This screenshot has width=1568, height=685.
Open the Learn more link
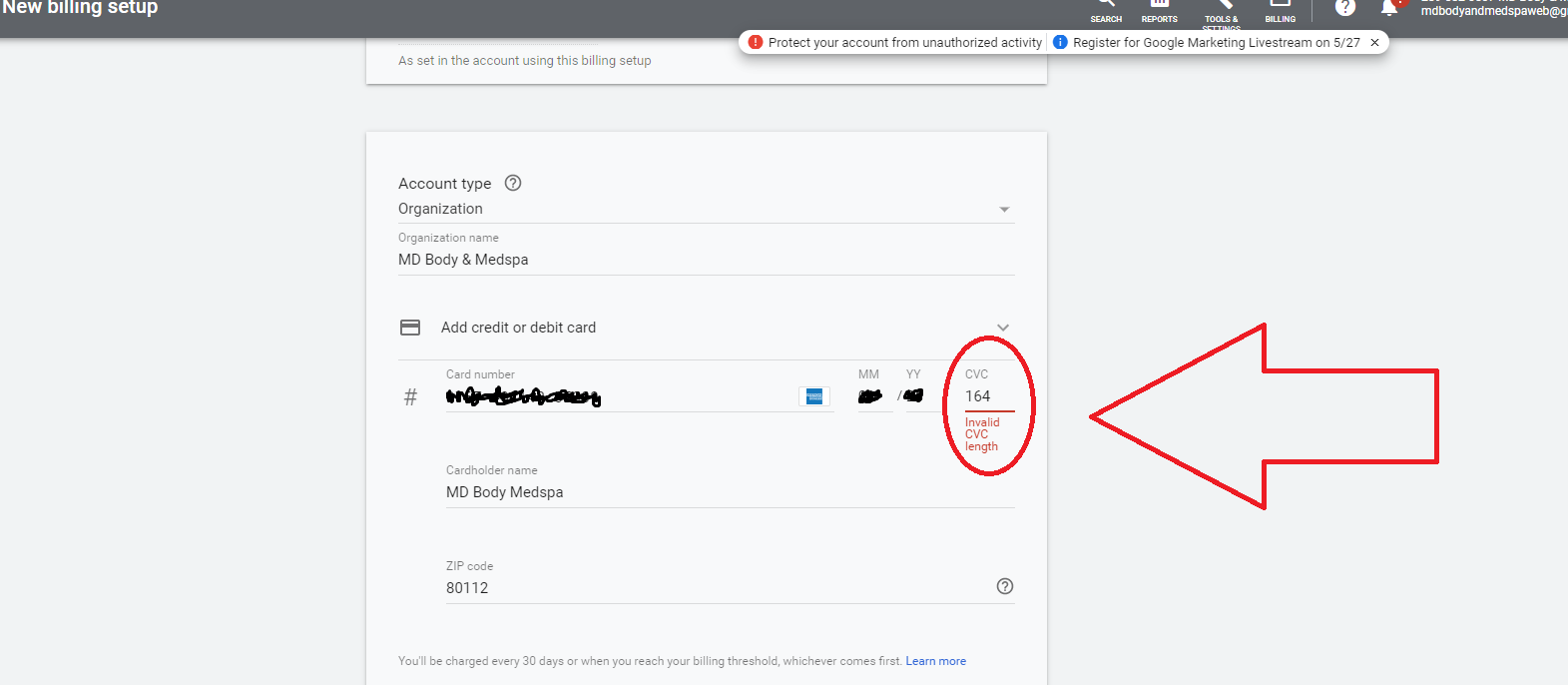point(936,661)
